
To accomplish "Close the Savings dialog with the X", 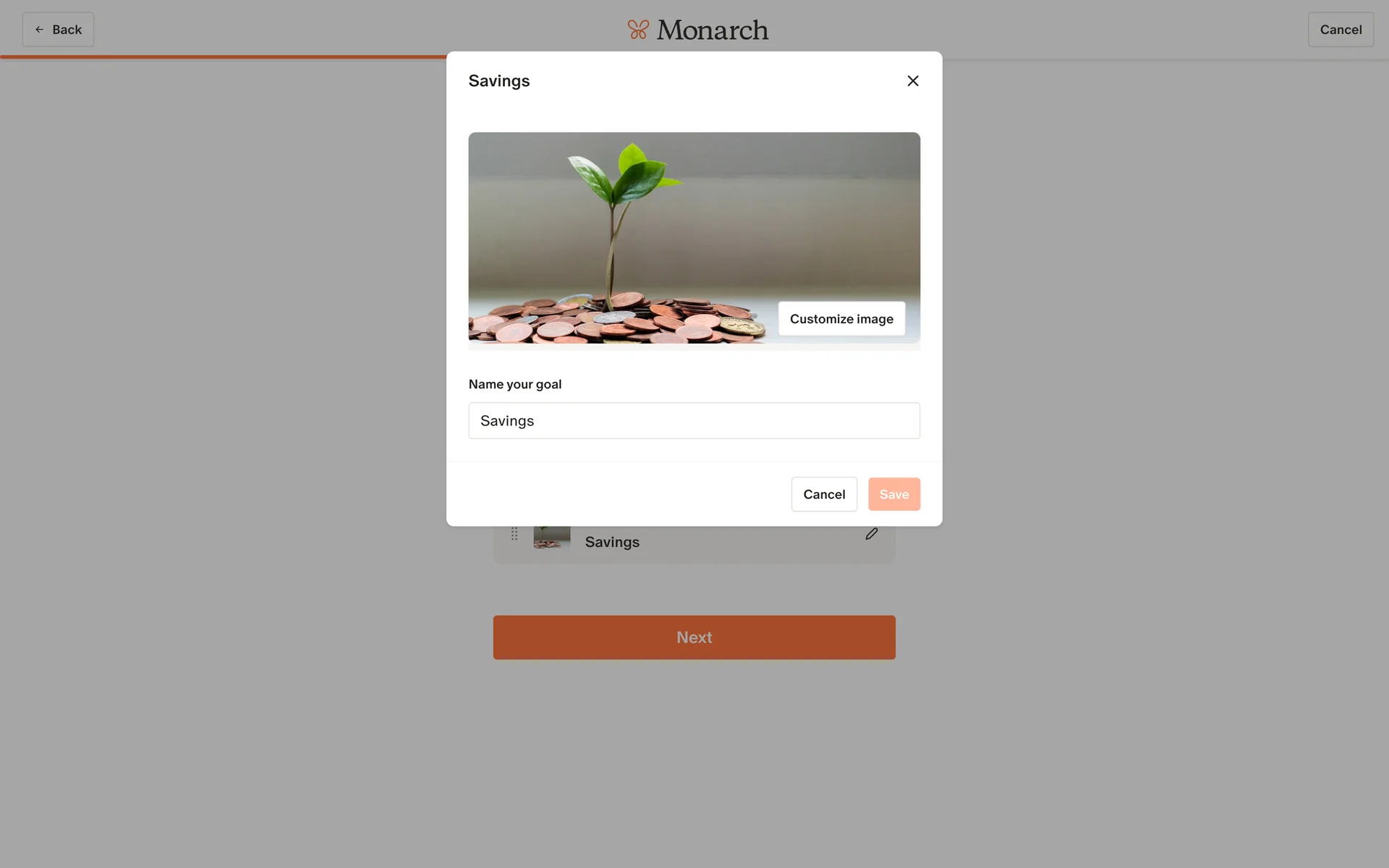I will 913,81.
